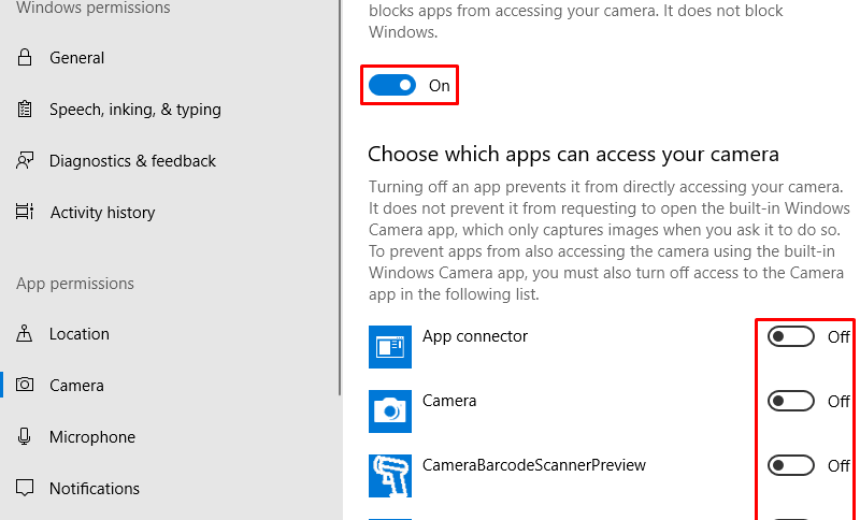Click the Camera app name in list
This screenshot has width=860, height=520.
(449, 400)
